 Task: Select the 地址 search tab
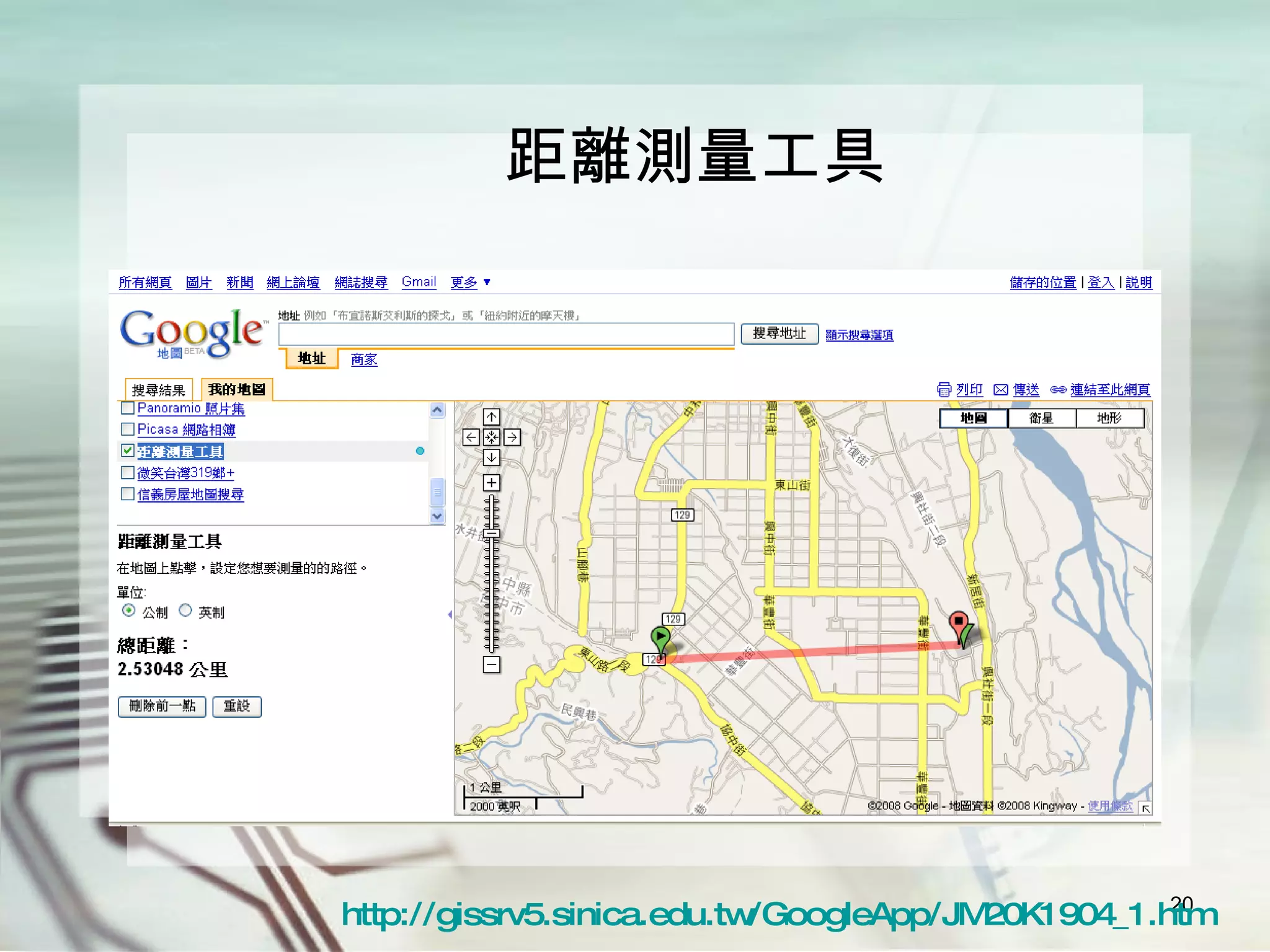click(311, 358)
